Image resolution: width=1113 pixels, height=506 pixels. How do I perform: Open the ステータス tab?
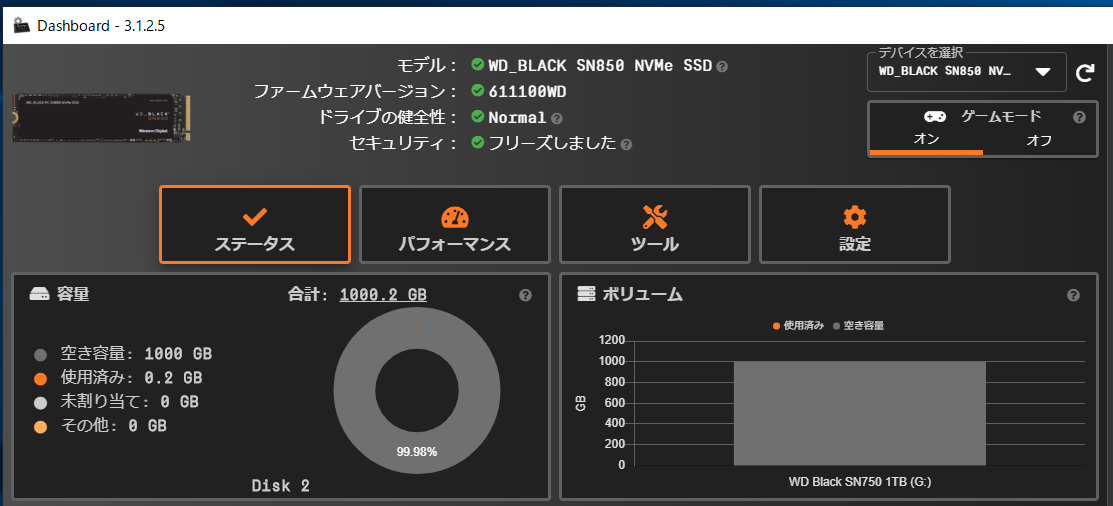255,225
